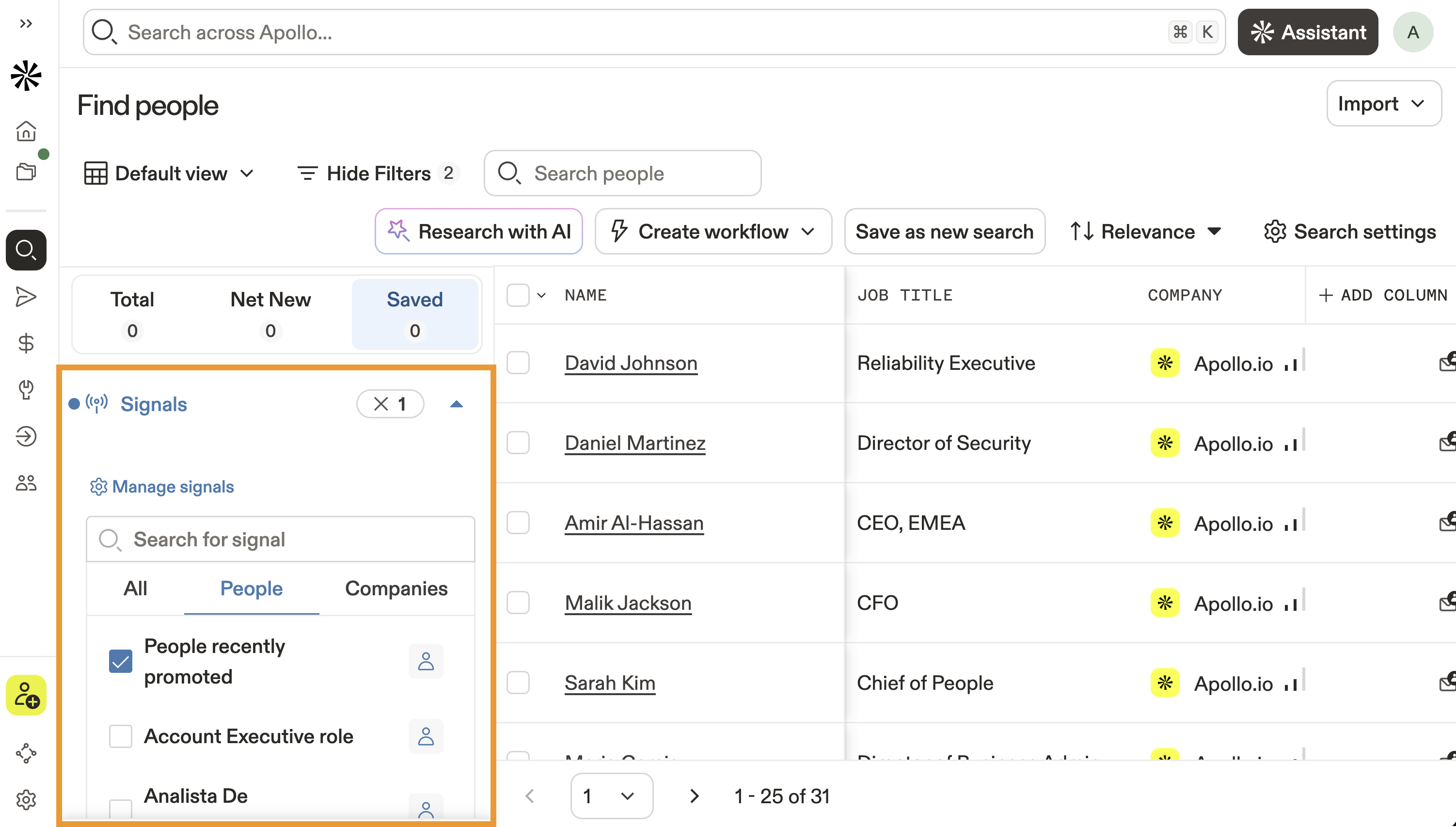This screenshot has height=827, width=1456.
Task: Click Save as new search button
Action: pyautogui.click(x=944, y=232)
